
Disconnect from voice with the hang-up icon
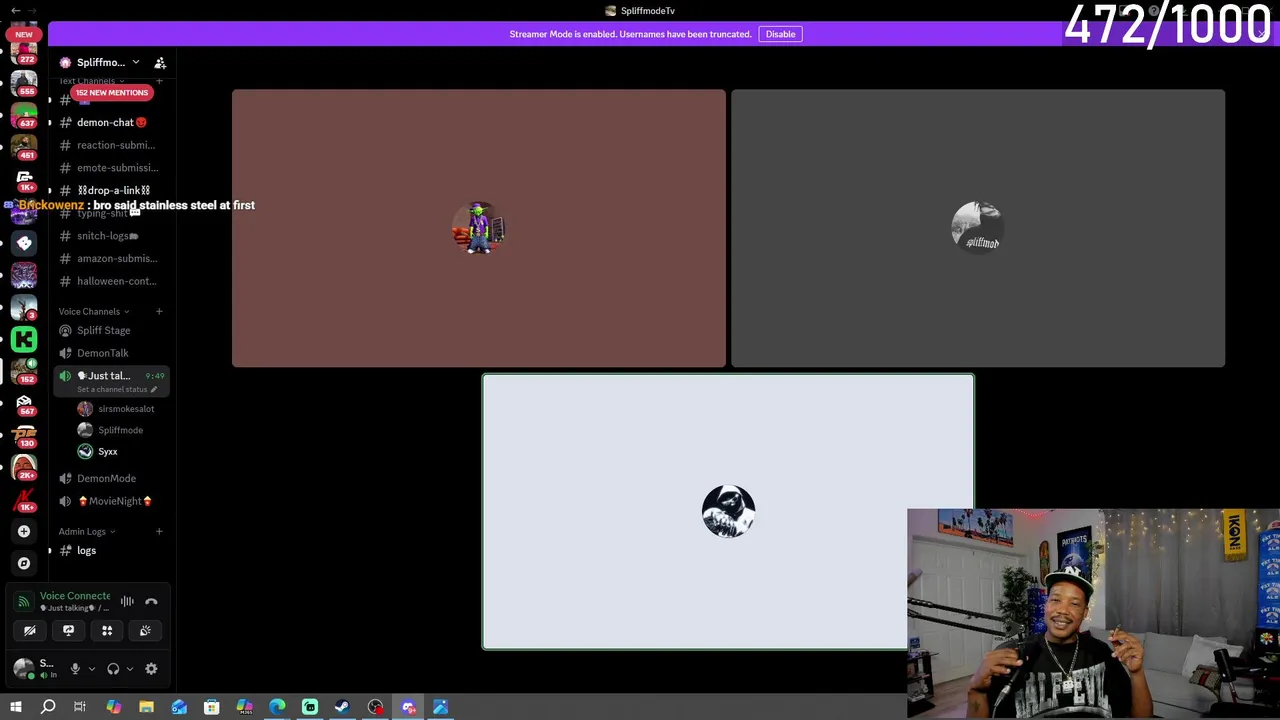click(x=151, y=602)
